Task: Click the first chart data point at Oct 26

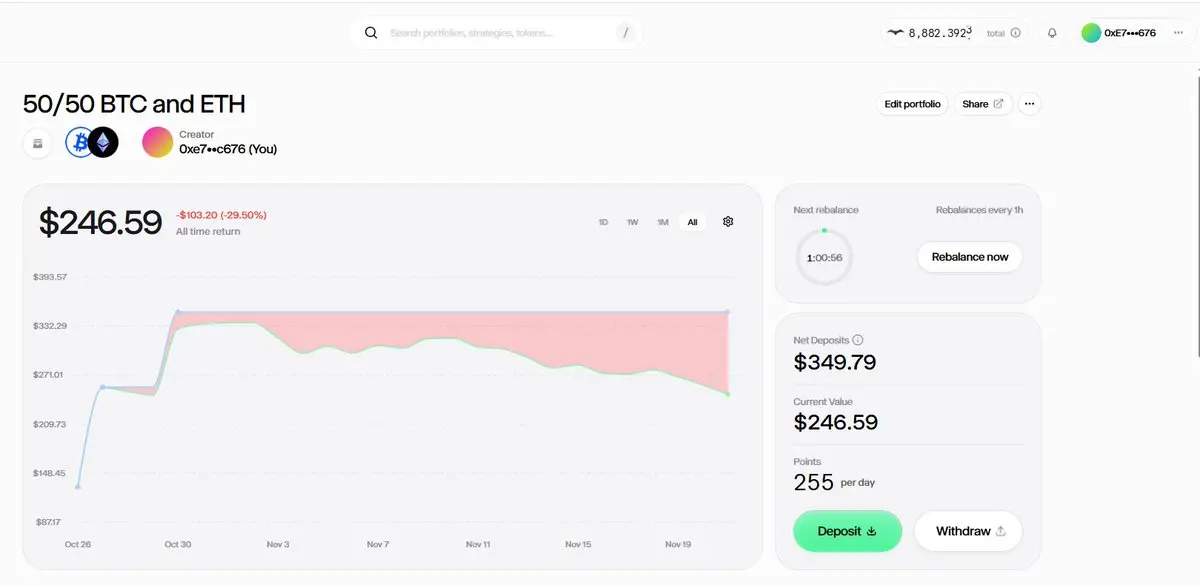Action: [x=78, y=486]
